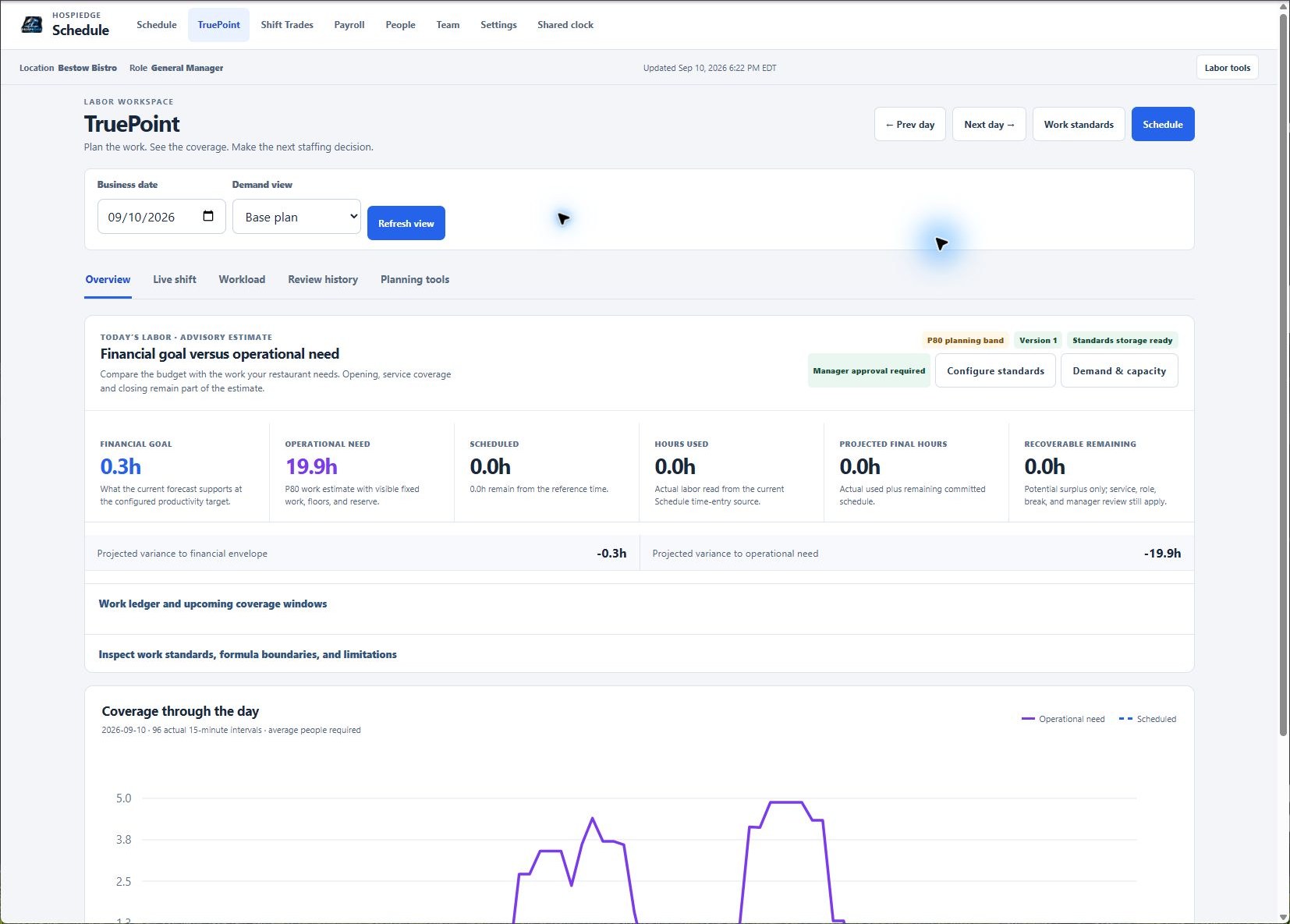The height and width of the screenshot is (924, 1290).
Task: Click the Scheduled chart legend entry
Action: coord(1147,719)
